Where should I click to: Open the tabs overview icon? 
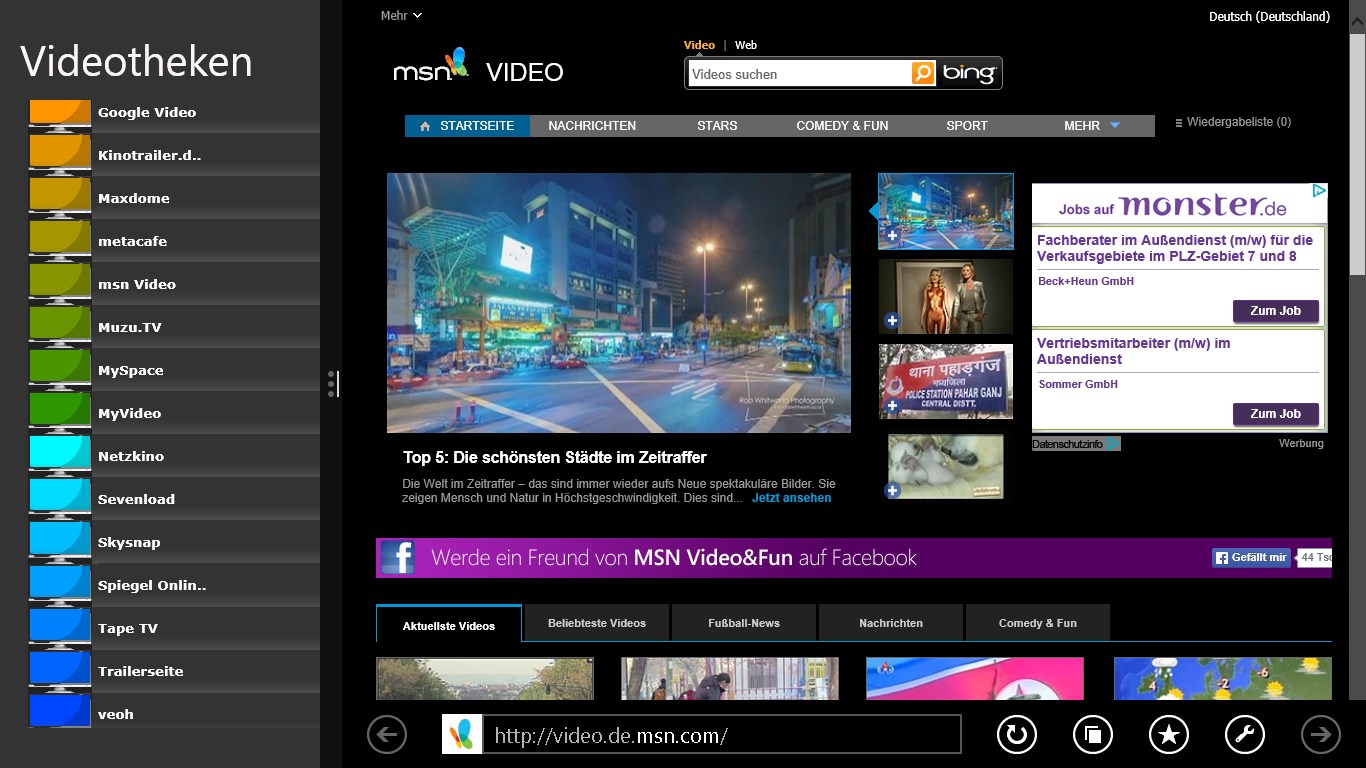(x=1093, y=735)
